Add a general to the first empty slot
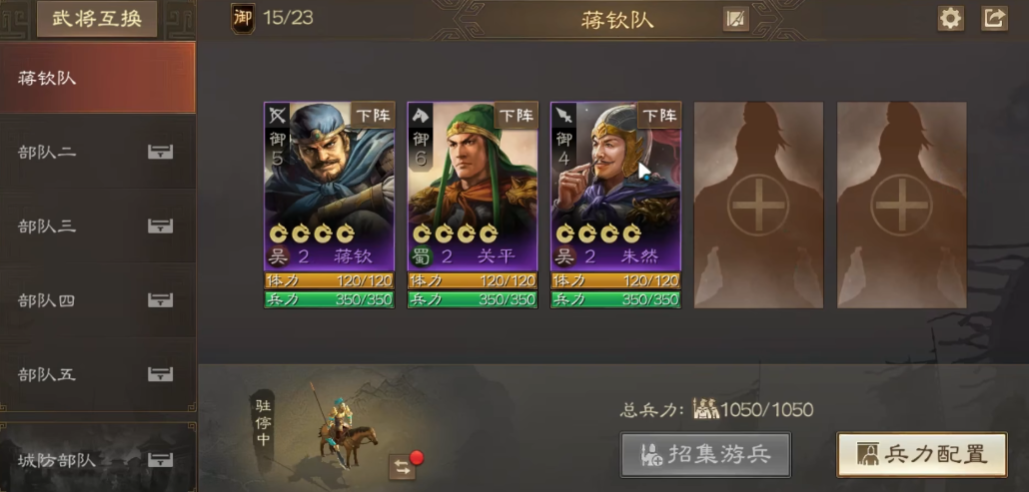Image resolution: width=1029 pixels, height=492 pixels. pyautogui.click(x=759, y=205)
